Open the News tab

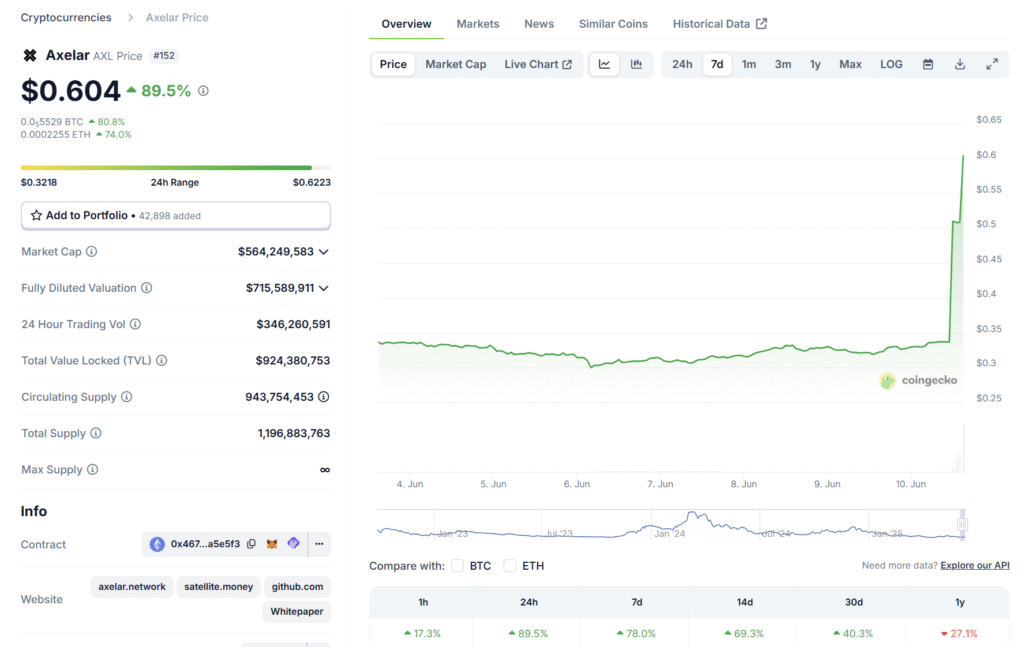tap(539, 24)
